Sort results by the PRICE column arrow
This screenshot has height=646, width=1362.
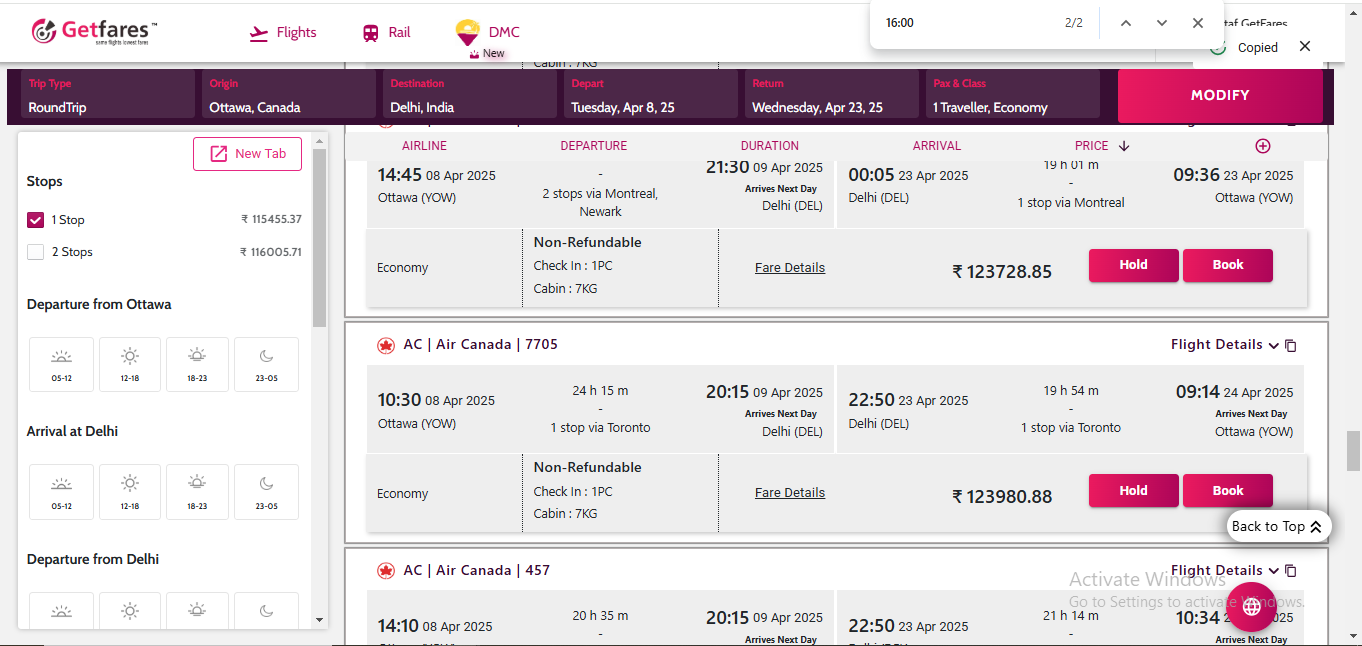1124,146
